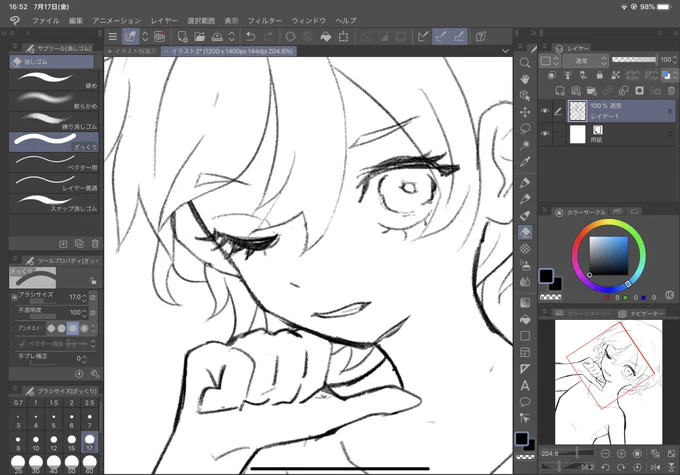680x475 pixels.
Task: Delete layer with trash icon in Layer panel
Action: (671, 91)
